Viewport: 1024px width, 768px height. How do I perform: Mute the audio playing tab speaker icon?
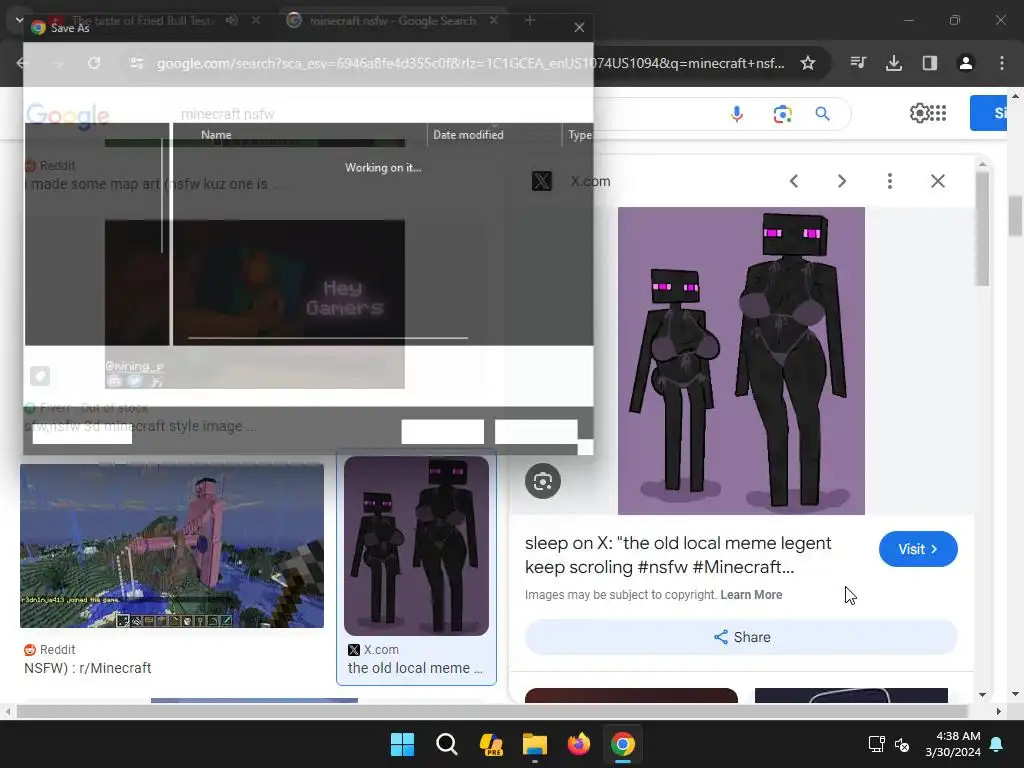pos(232,21)
